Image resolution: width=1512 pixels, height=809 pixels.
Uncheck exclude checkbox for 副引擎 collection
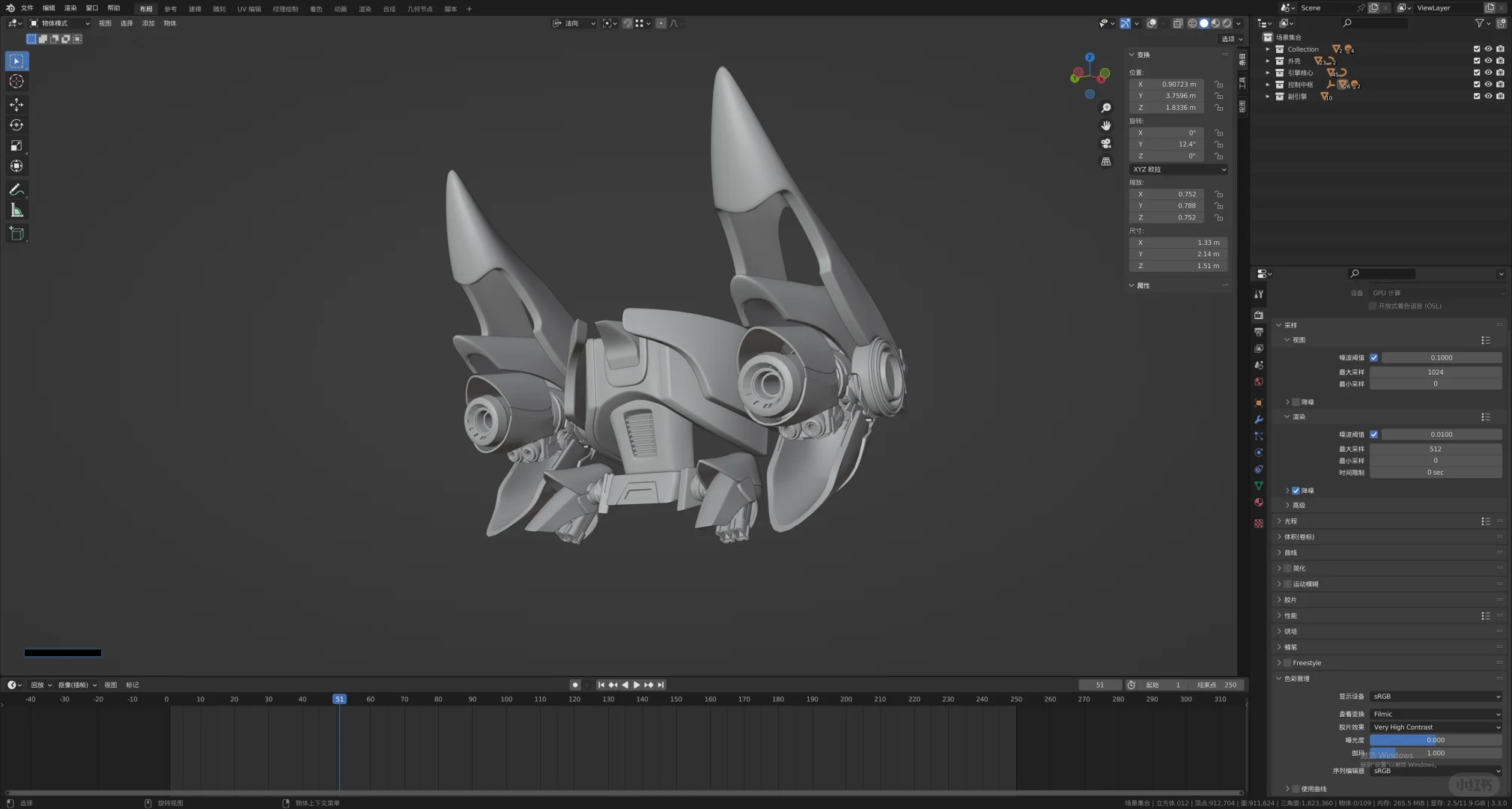pos(1477,97)
